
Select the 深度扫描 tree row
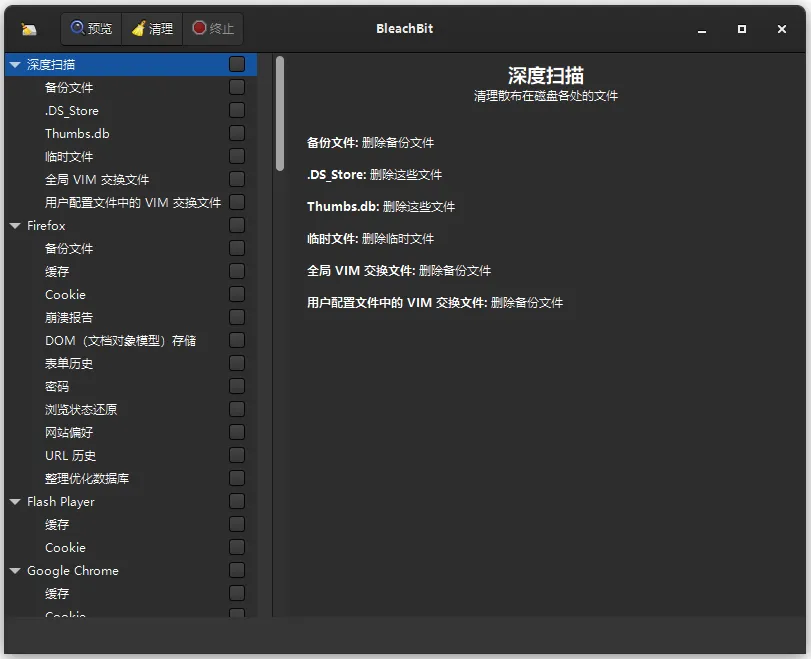click(x=130, y=65)
